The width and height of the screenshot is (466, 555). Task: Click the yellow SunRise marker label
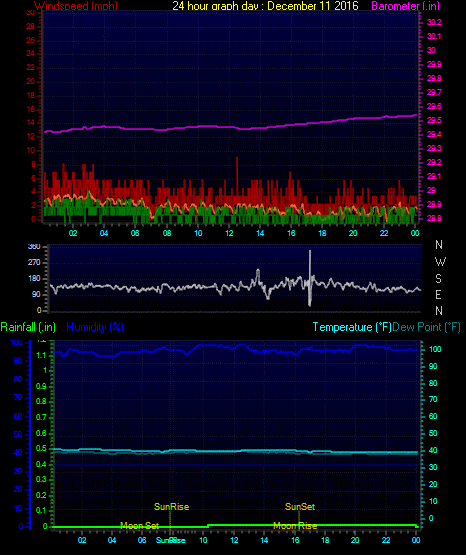pyautogui.click(x=172, y=507)
